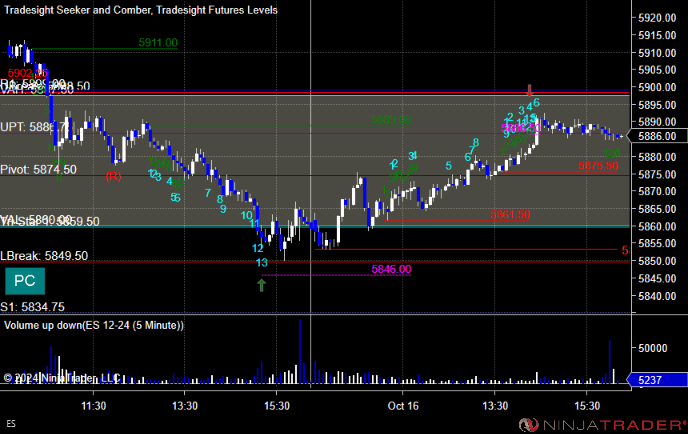The image size is (688, 434).
Task: Click the 5920.00 price axis label
Action: click(657, 18)
